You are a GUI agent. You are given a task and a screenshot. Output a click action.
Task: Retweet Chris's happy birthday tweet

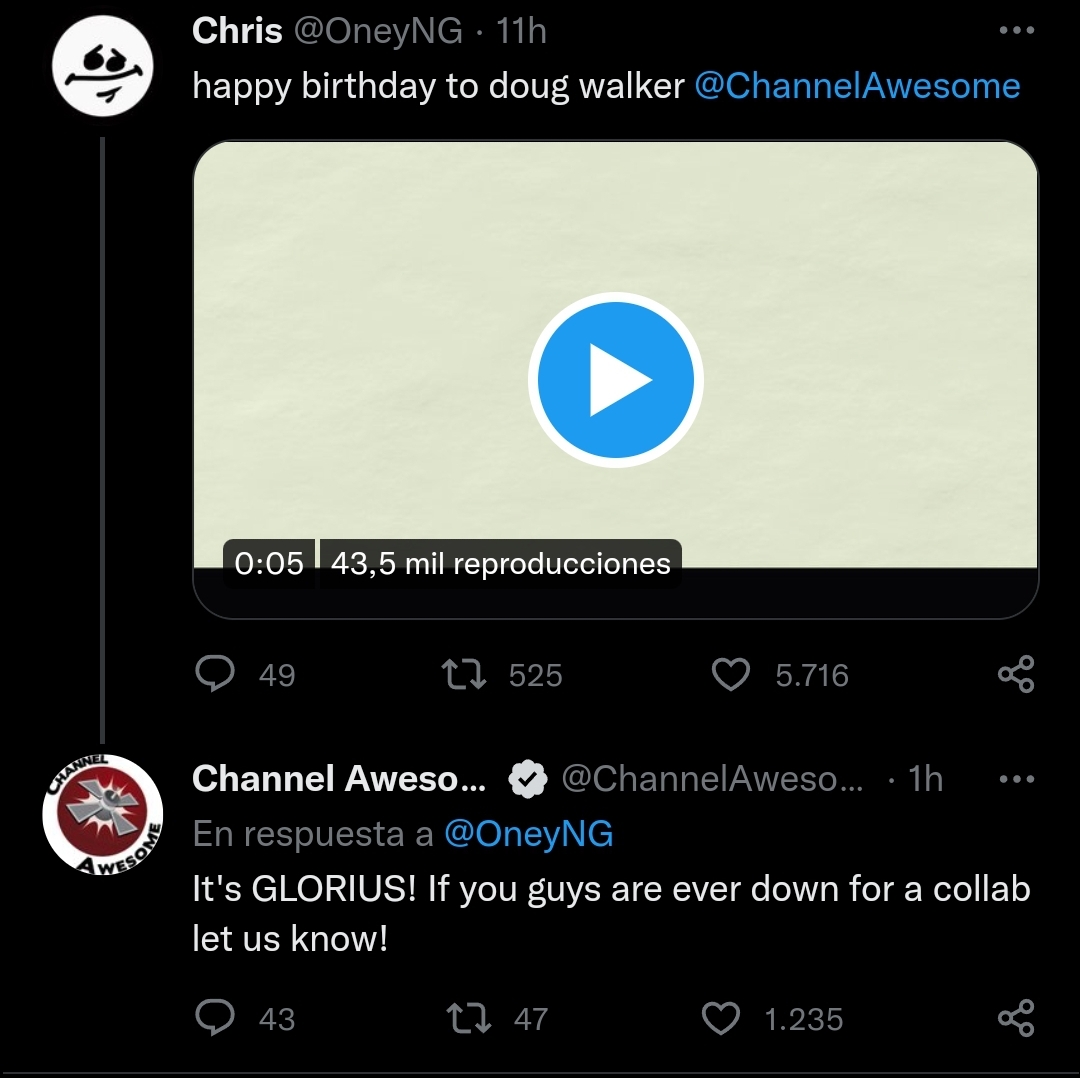pos(464,674)
